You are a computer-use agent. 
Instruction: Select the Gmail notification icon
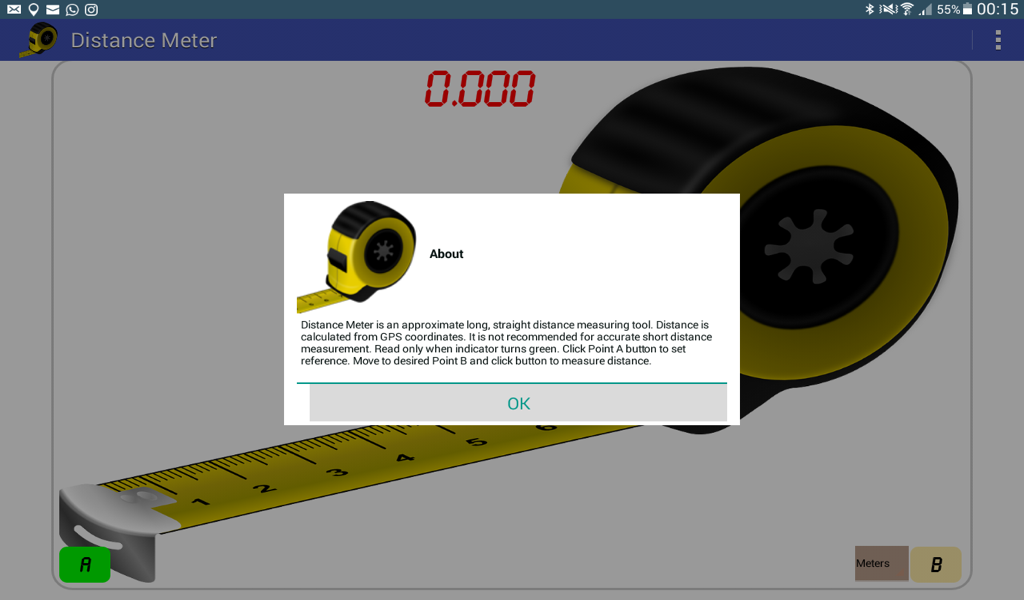52,10
